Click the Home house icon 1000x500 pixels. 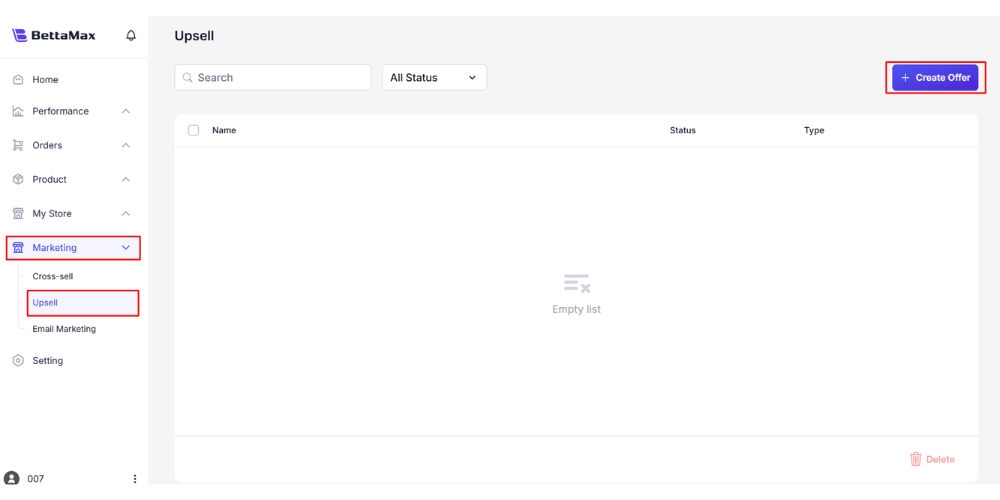(18, 80)
